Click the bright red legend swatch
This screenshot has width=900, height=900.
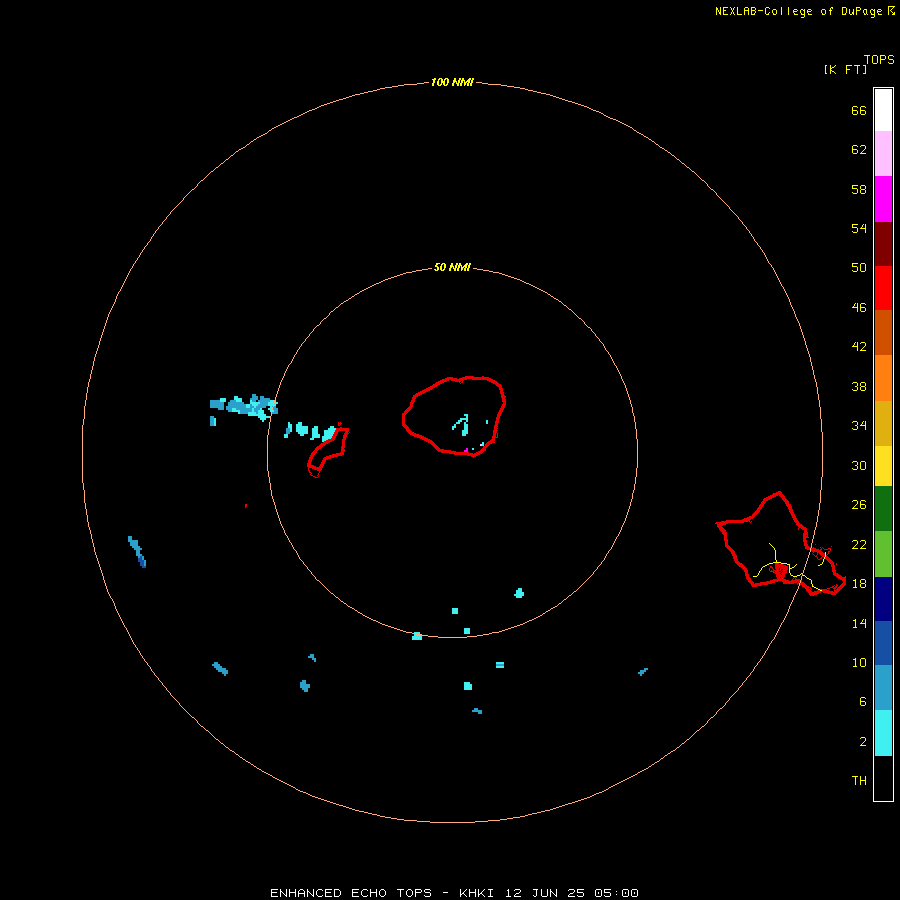click(883, 288)
